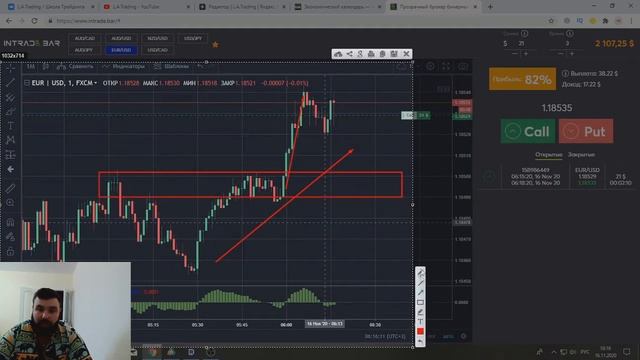Screen dimensions: 640x360
Task: Select the AUD/JPY currency pair button
Action: [84, 50]
